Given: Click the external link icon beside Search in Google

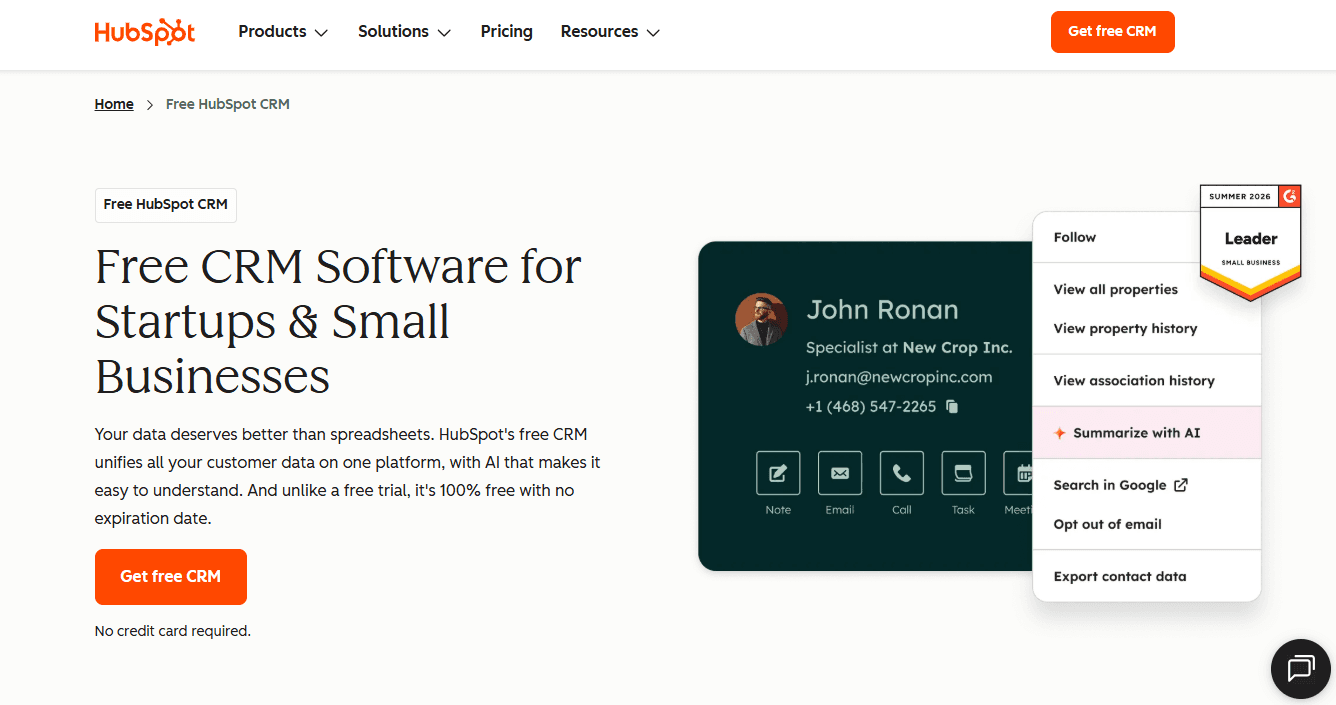Looking at the screenshot, I should tap(1181, 485).
